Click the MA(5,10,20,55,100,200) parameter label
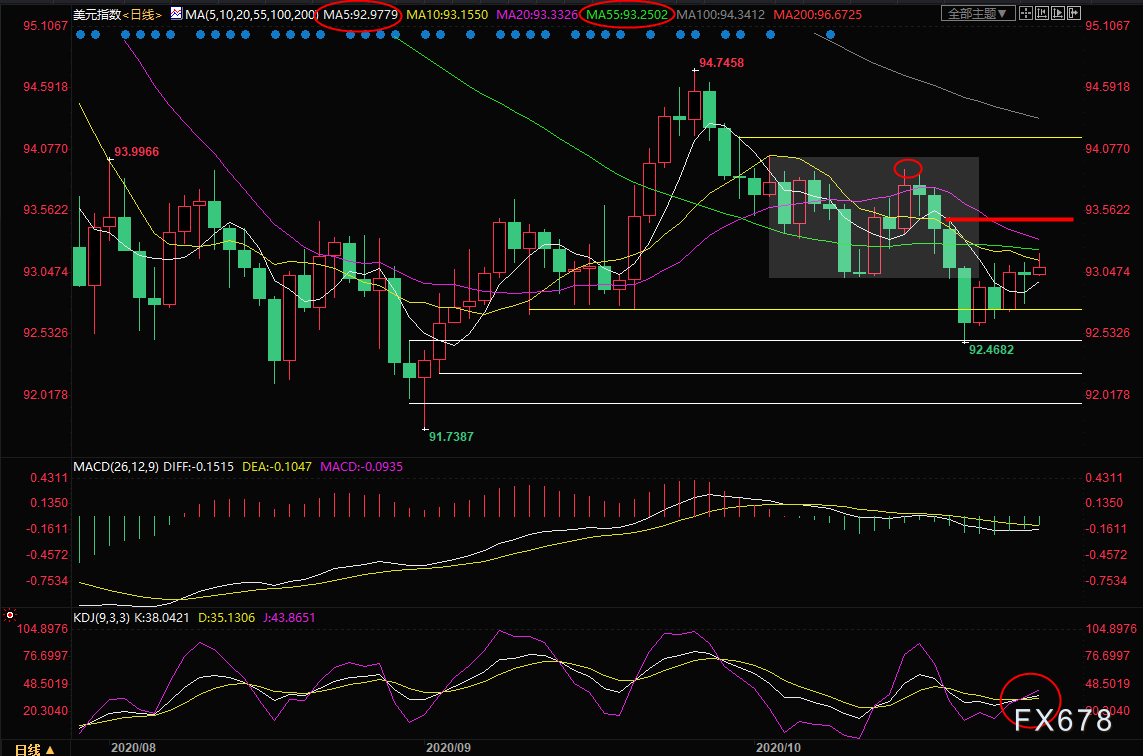Screen dimensions: 1143x756 click(251, 15)
